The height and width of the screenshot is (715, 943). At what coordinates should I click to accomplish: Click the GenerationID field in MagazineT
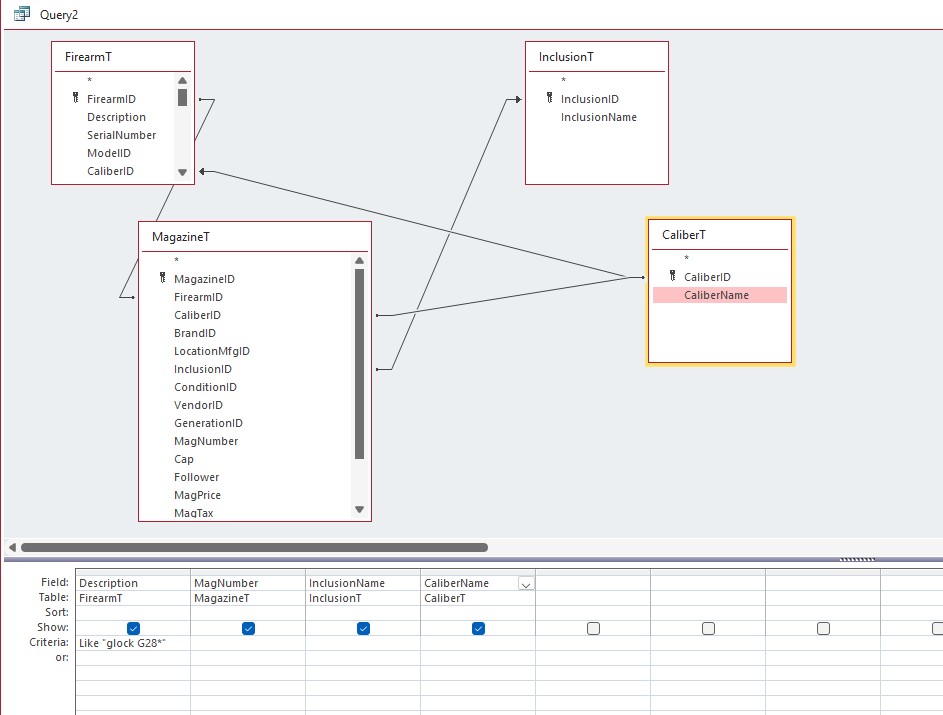[208, 423]
